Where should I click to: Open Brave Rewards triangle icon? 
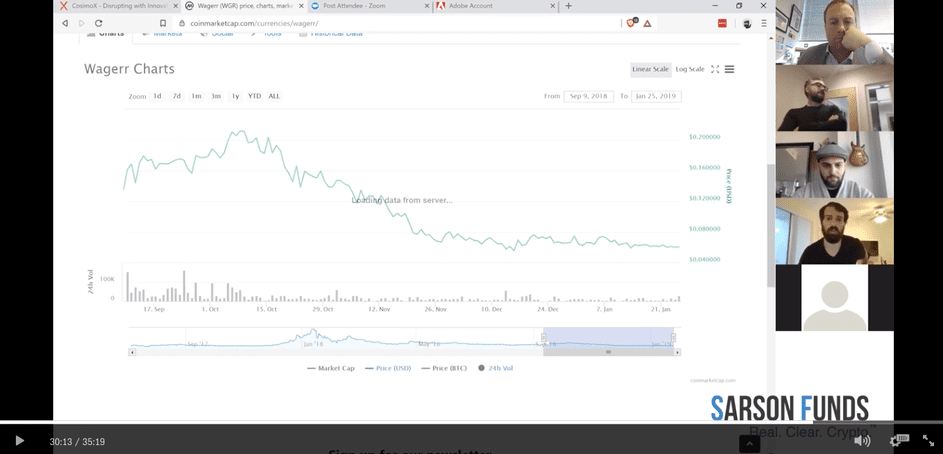coord(647,23)
